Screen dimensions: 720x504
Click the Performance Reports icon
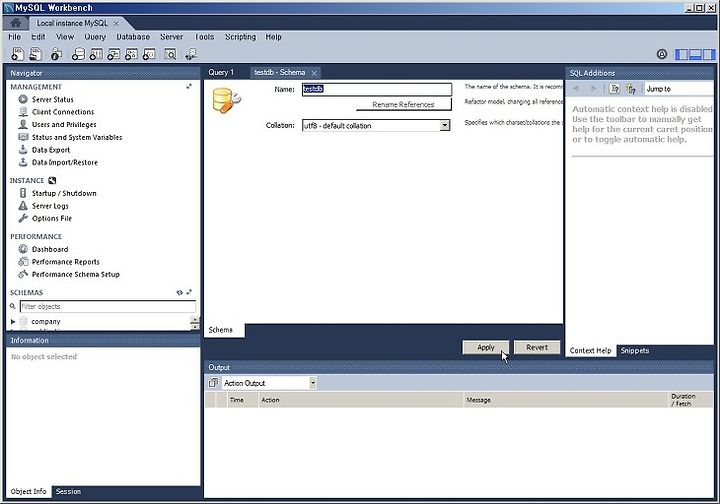click(x=23, y=261)
